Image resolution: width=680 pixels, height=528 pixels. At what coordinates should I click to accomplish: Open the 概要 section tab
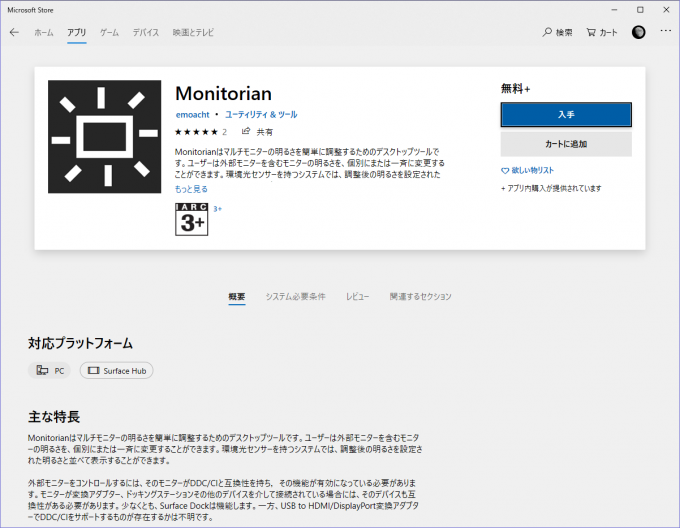(237, 297)
